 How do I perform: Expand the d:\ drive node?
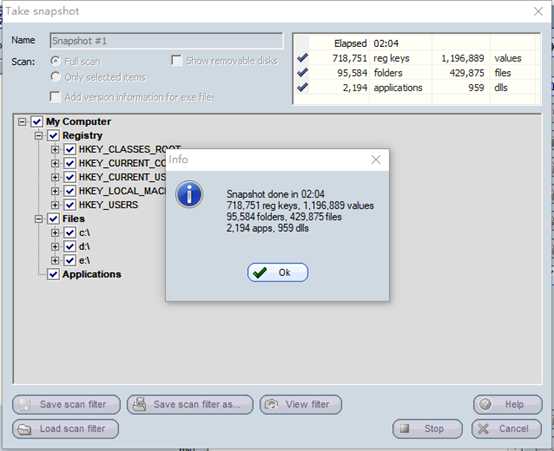tap(55, 247)
